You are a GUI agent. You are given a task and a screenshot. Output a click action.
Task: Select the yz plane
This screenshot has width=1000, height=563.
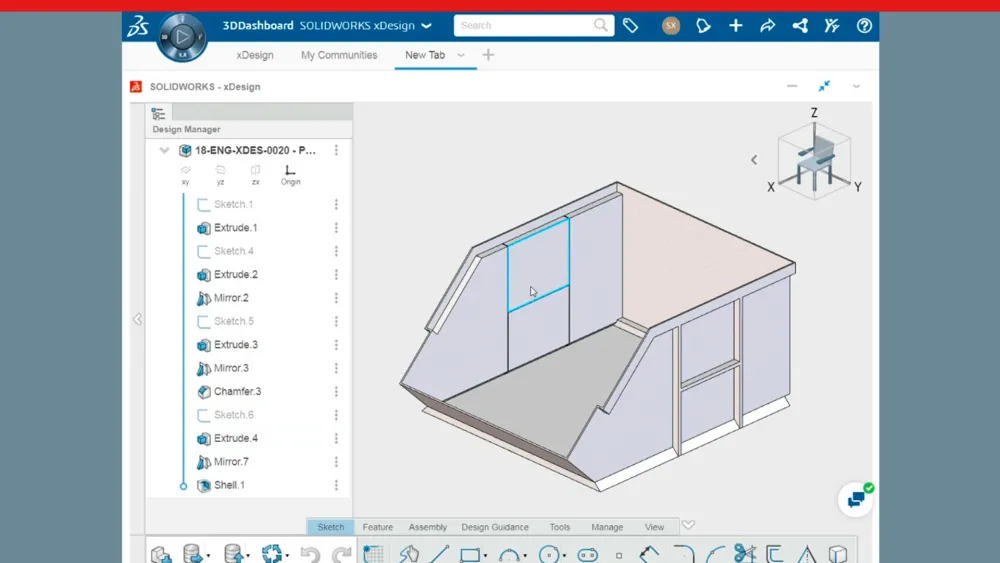coord(220,174)
